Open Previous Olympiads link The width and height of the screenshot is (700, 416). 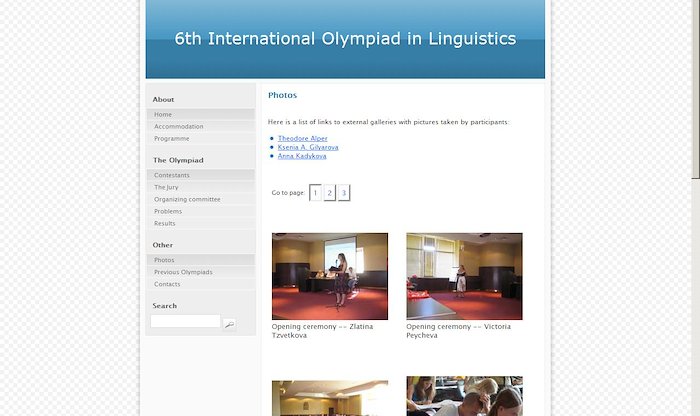coord(201,272)
